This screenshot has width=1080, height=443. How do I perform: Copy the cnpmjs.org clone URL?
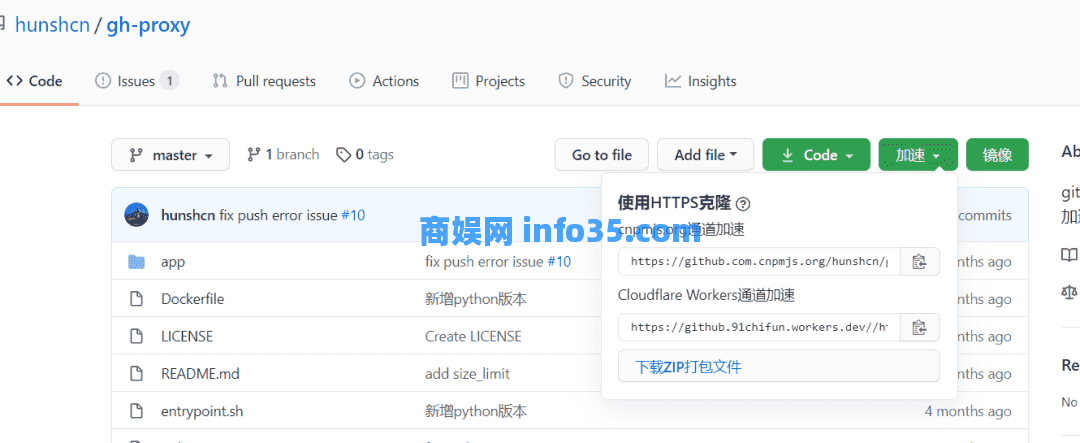[919, 261]
